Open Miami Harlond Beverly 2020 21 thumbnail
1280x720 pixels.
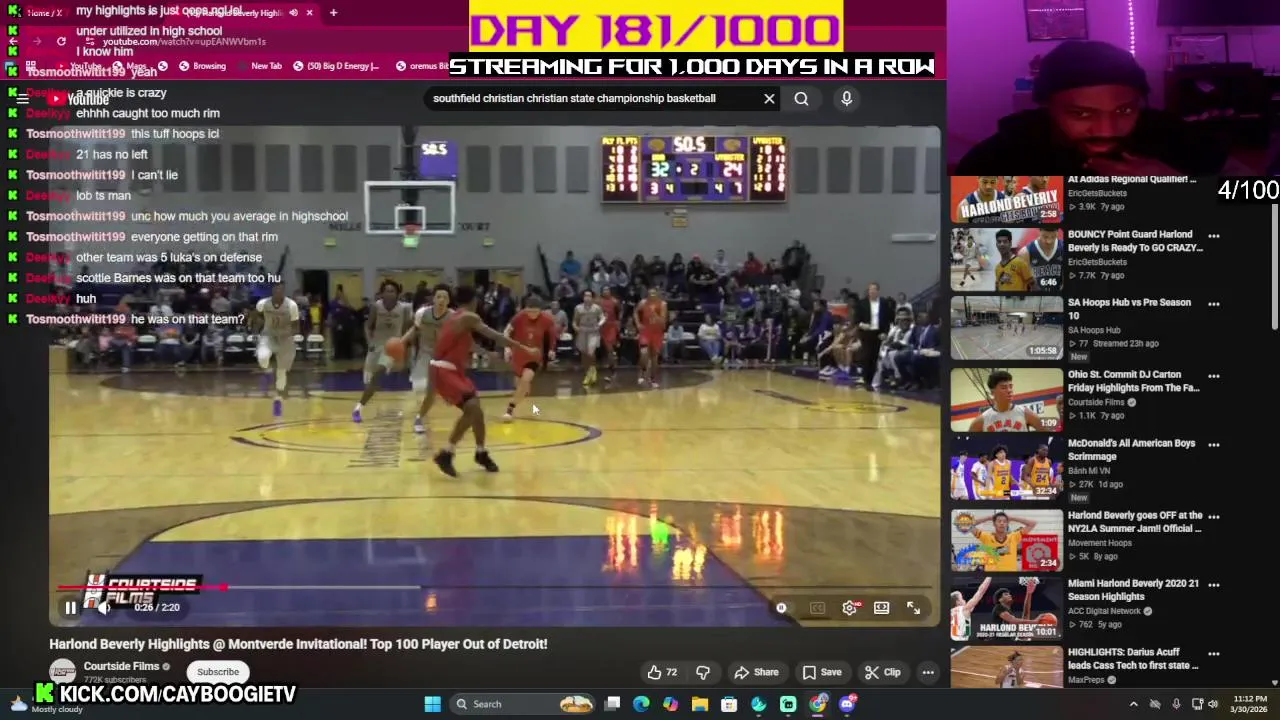click(1006, 608)
